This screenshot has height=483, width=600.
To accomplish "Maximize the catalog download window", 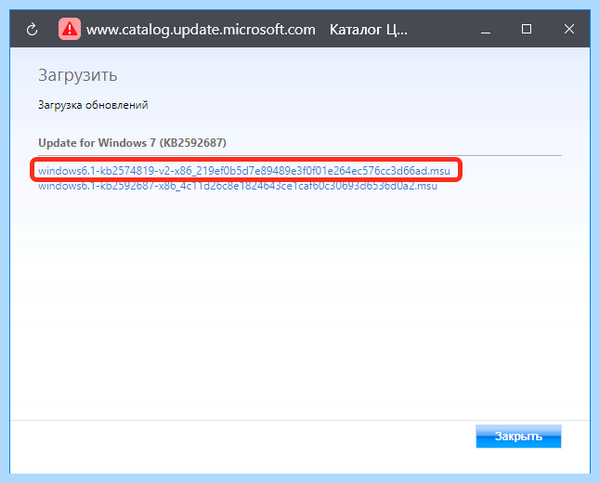I will (527, 29).
